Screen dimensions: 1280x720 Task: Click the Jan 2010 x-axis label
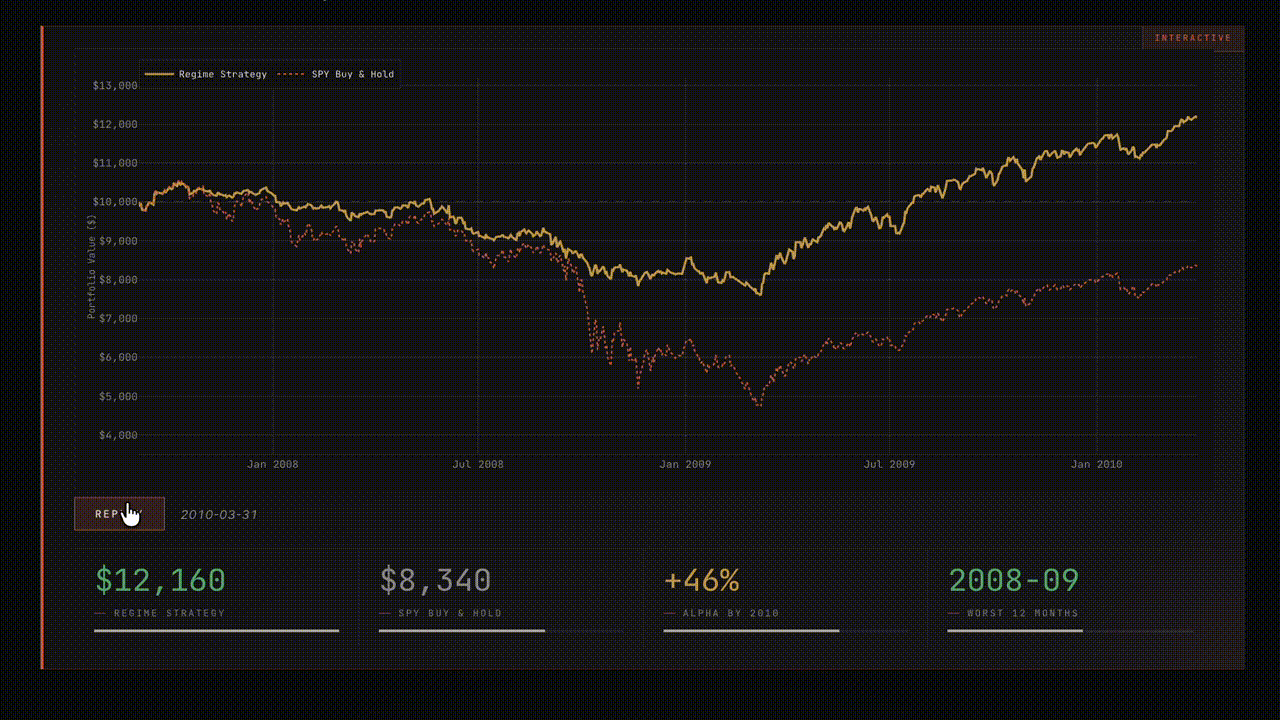(1096, 464)
